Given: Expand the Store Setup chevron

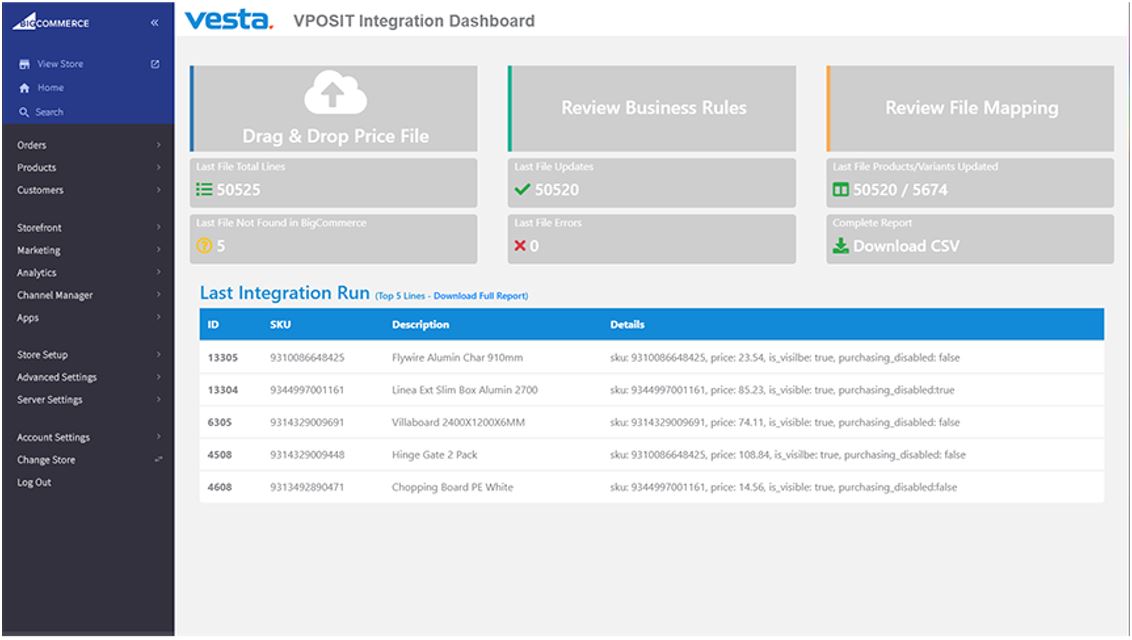Looking at the screenshot, I should tap(158, 354).
